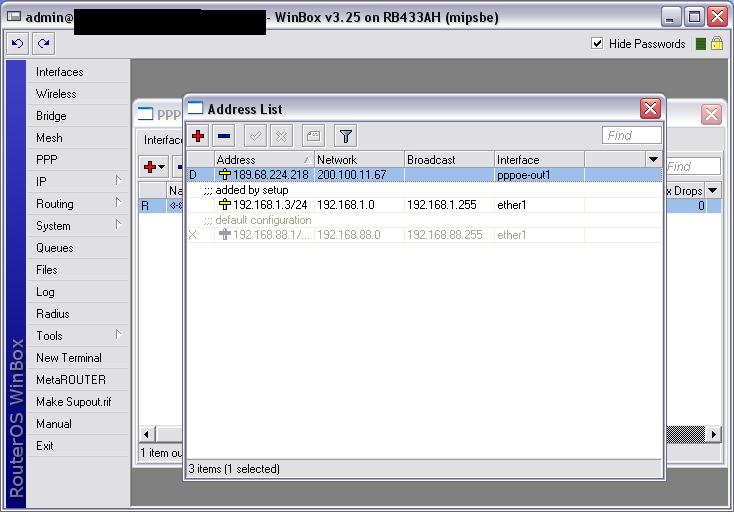Sort by the Interface column header
The image size is (734, 512).
539,160
